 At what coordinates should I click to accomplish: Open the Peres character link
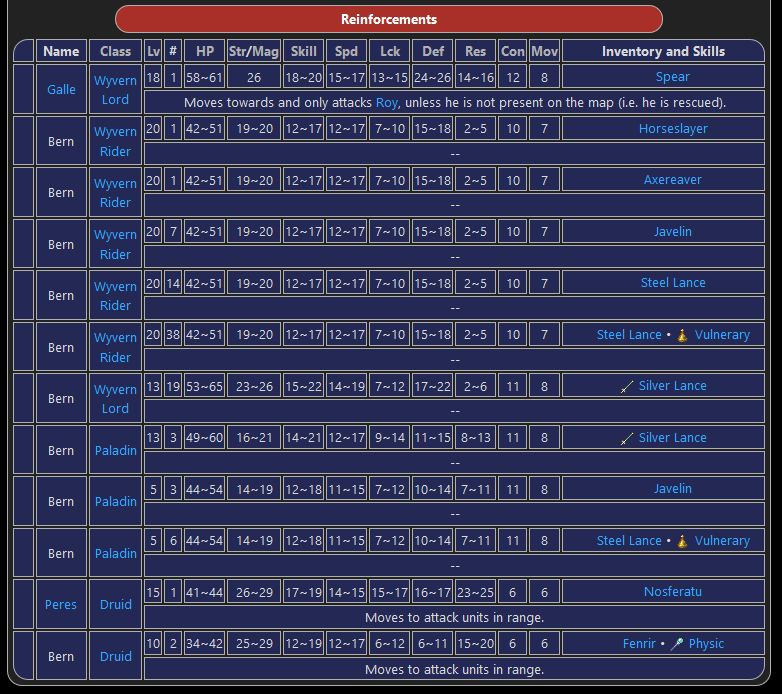click(x=61, y=605)
